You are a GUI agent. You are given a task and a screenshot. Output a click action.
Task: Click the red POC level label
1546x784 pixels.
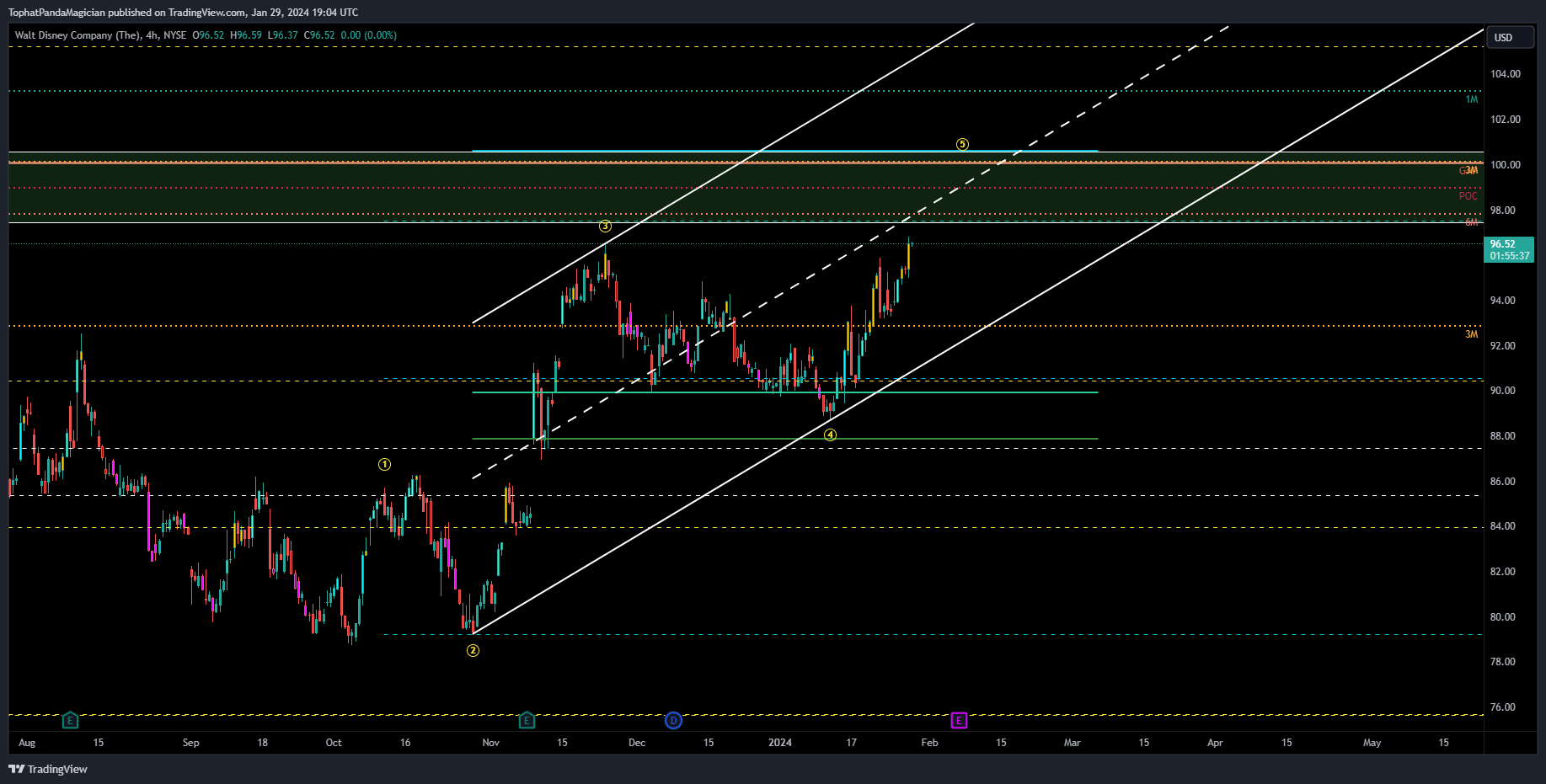pyautogui.click(x=1468, y=196)
